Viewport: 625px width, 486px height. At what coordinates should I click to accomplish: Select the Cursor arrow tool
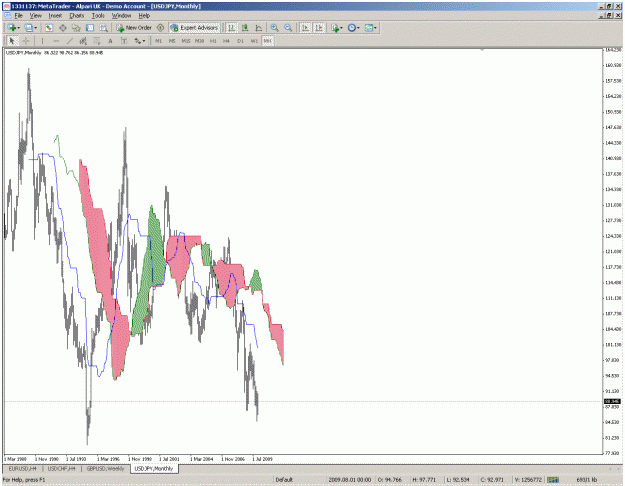click(x=12, y=41)
